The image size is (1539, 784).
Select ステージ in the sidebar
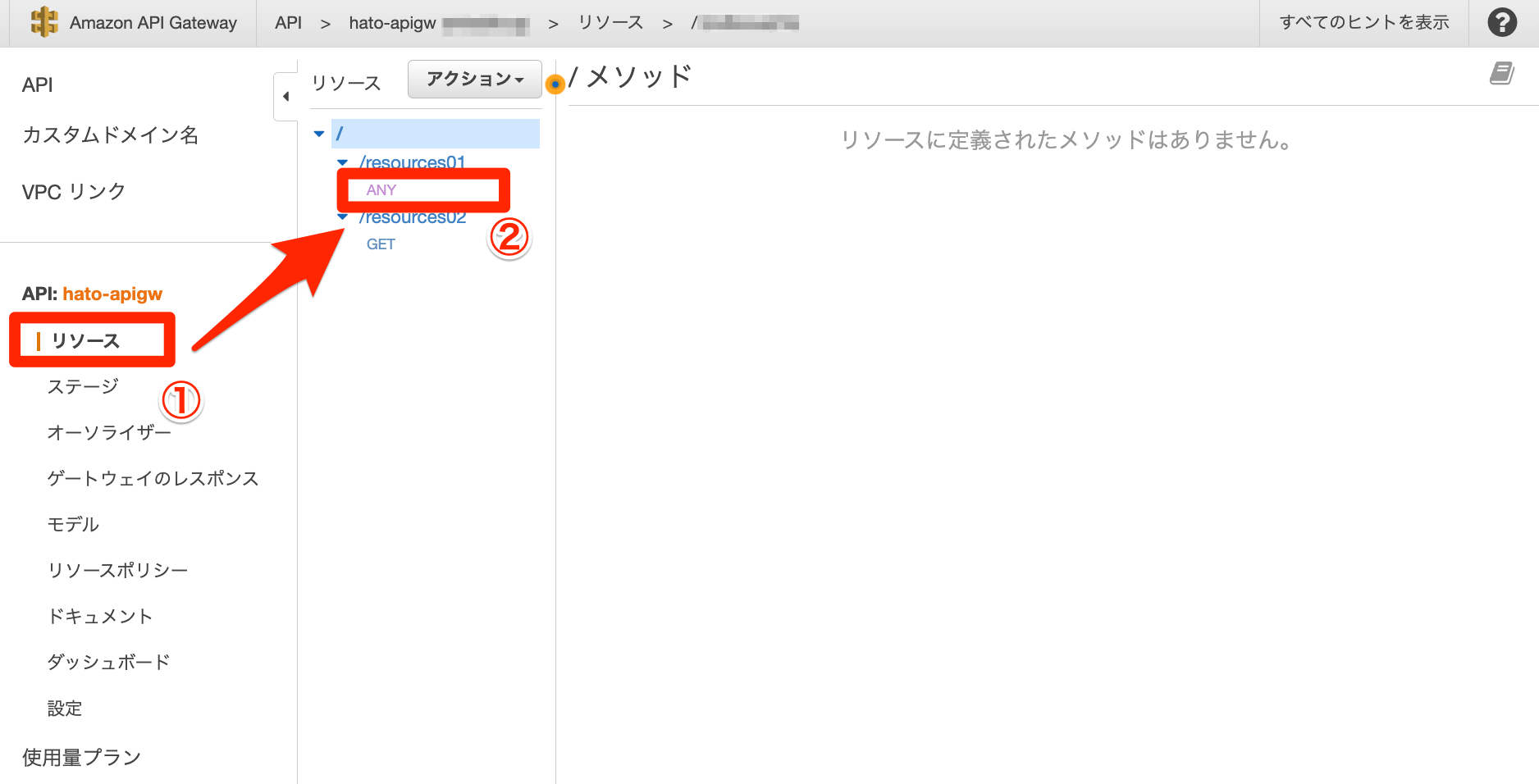[x=83, y=386]
